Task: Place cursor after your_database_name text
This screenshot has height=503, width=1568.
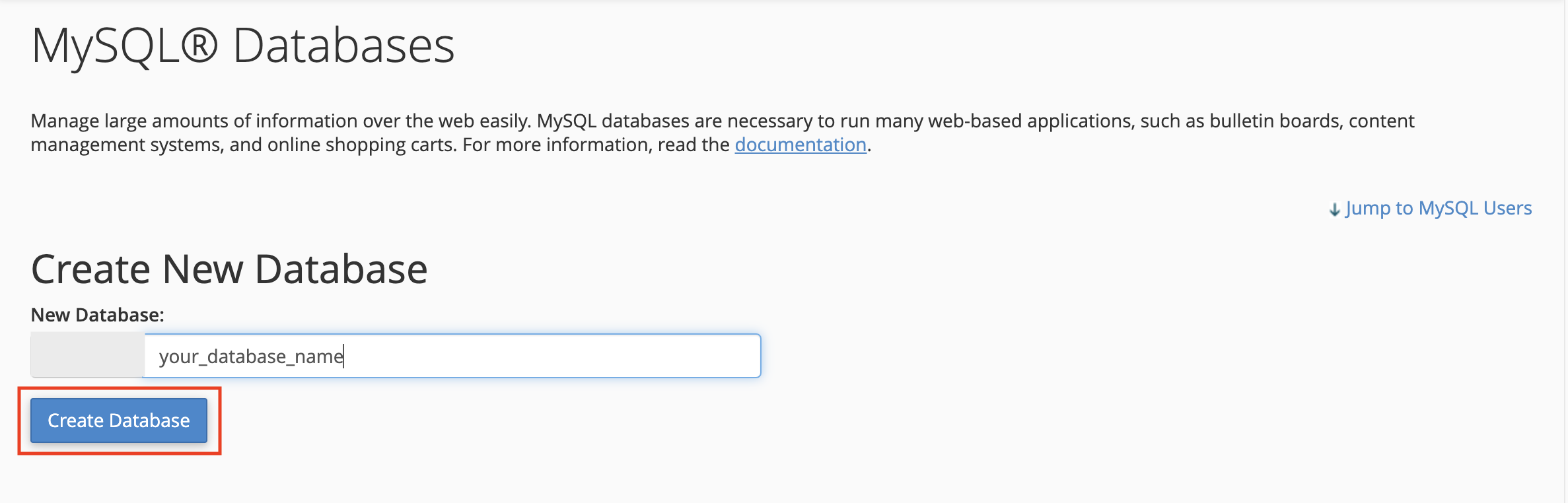Action: pos(344,356)
